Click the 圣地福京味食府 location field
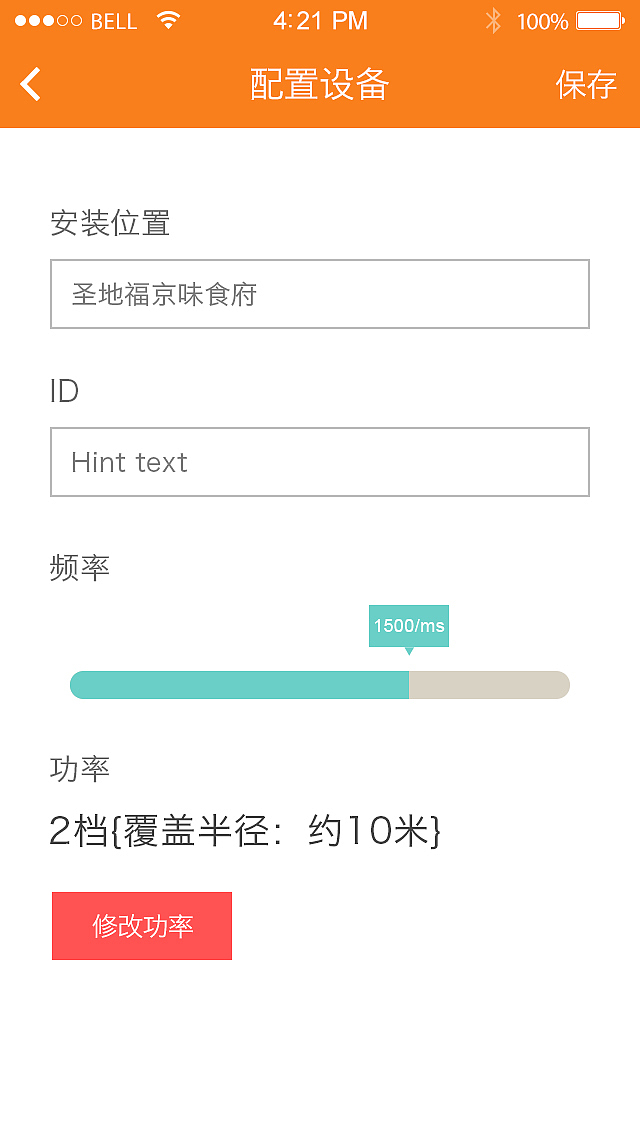 pos(320,293)
